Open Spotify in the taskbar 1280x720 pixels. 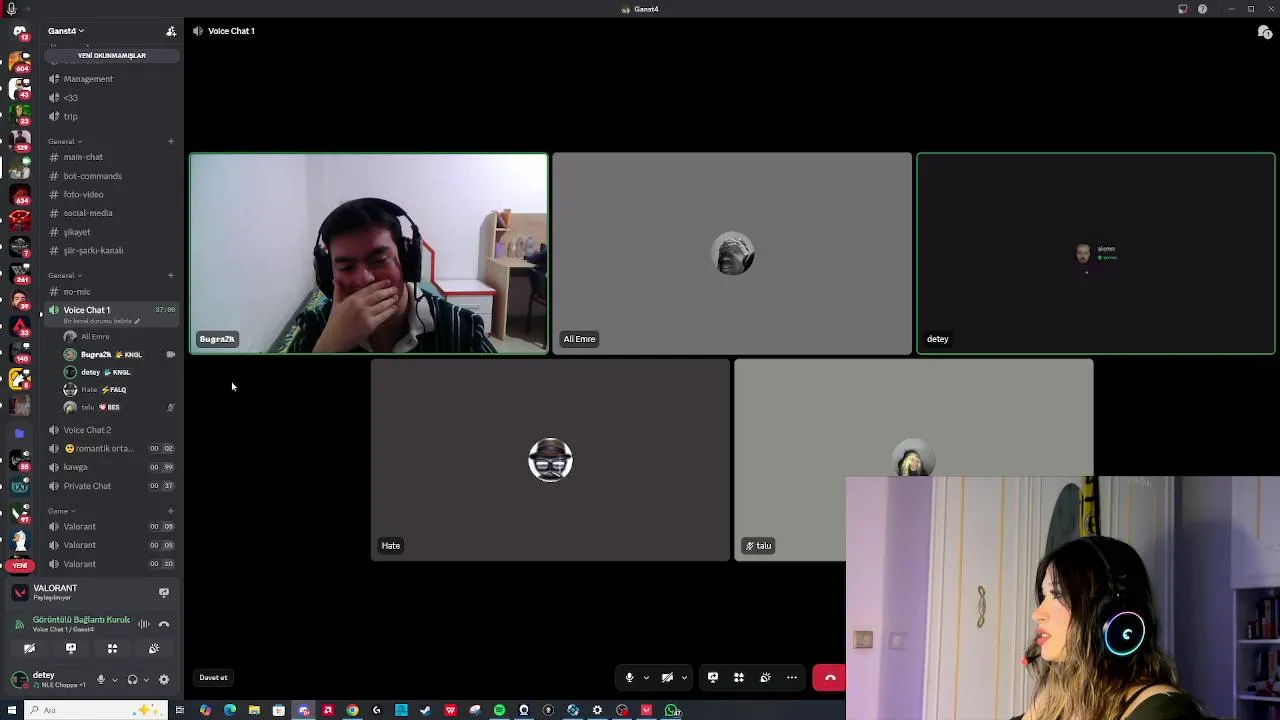[x=499, y=710]
